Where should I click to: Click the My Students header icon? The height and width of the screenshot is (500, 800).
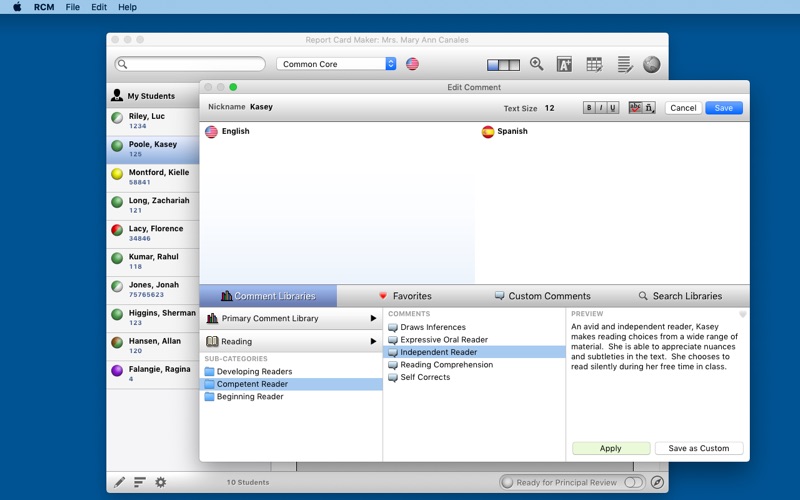117,95
